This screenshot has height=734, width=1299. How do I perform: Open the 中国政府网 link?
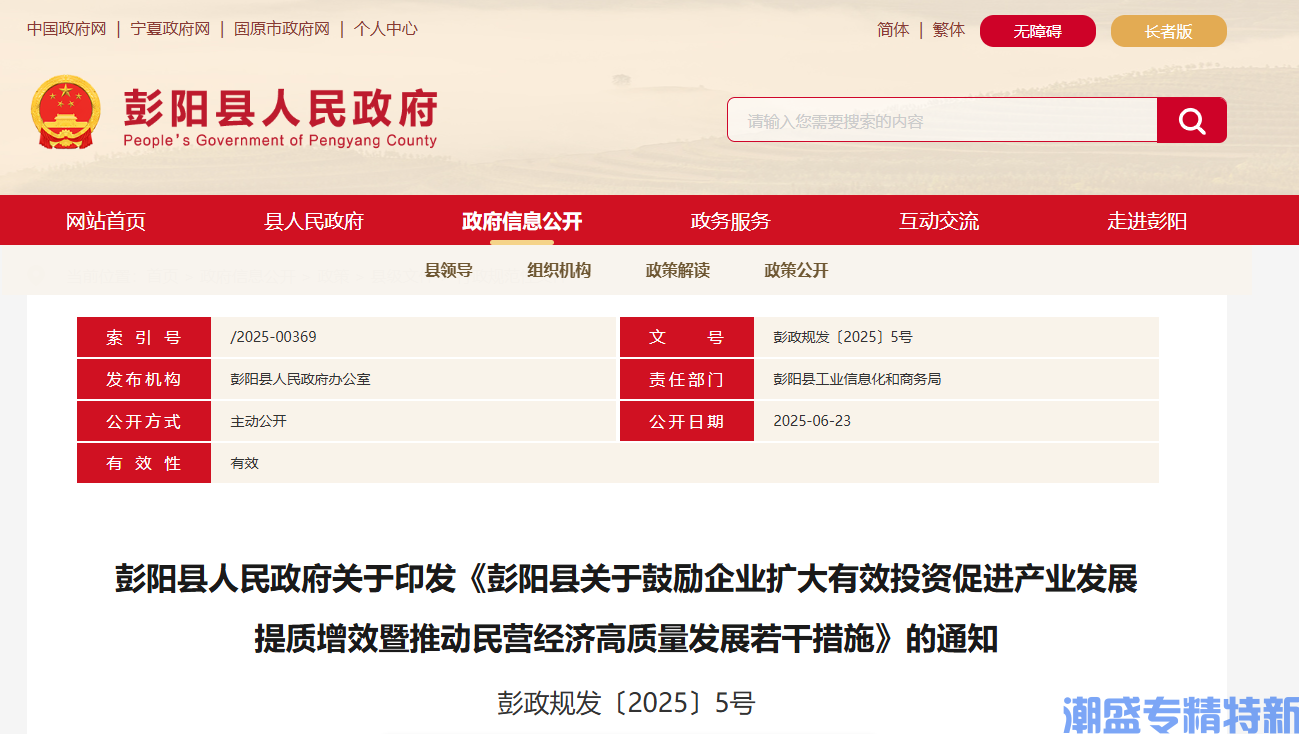[66, 29]
